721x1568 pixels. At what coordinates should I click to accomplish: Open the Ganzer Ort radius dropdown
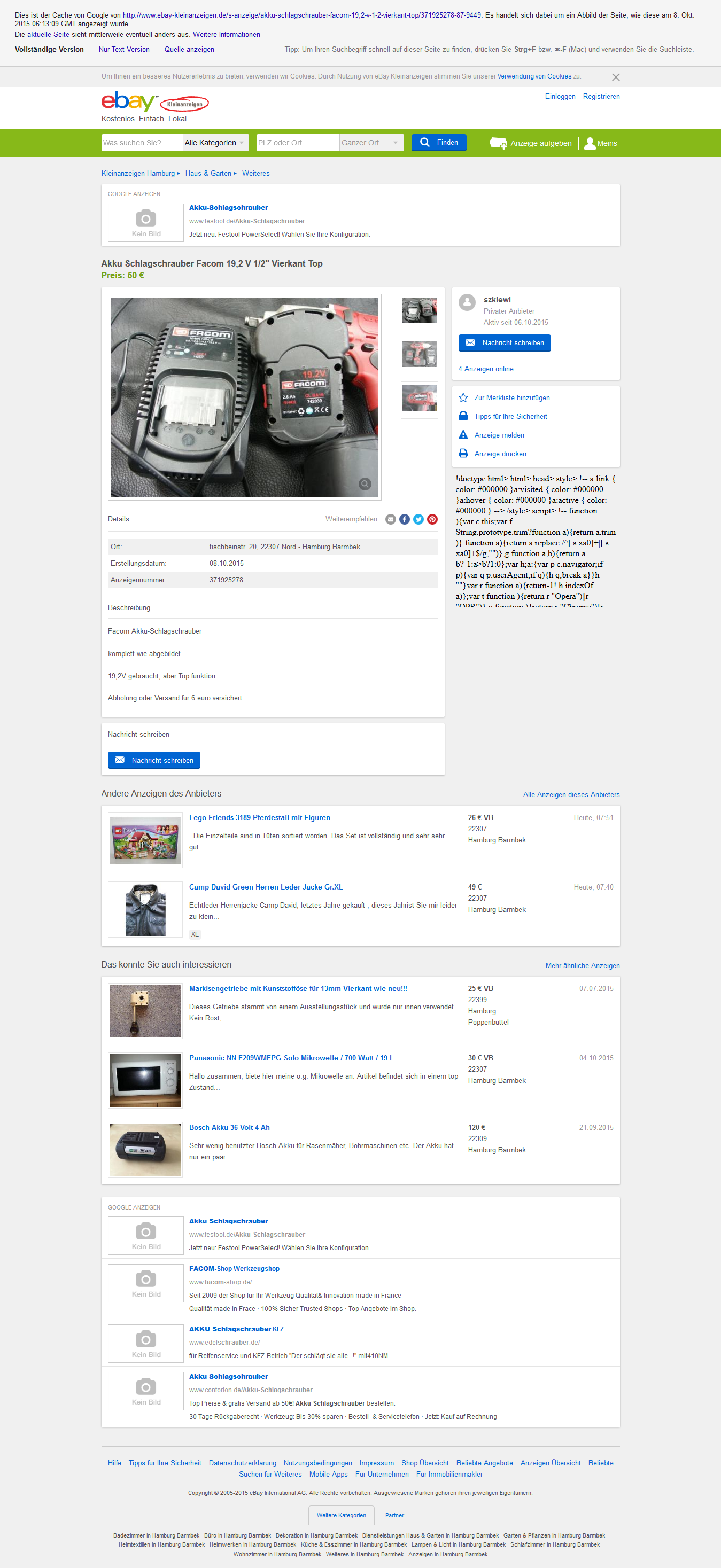click(371, 143)
